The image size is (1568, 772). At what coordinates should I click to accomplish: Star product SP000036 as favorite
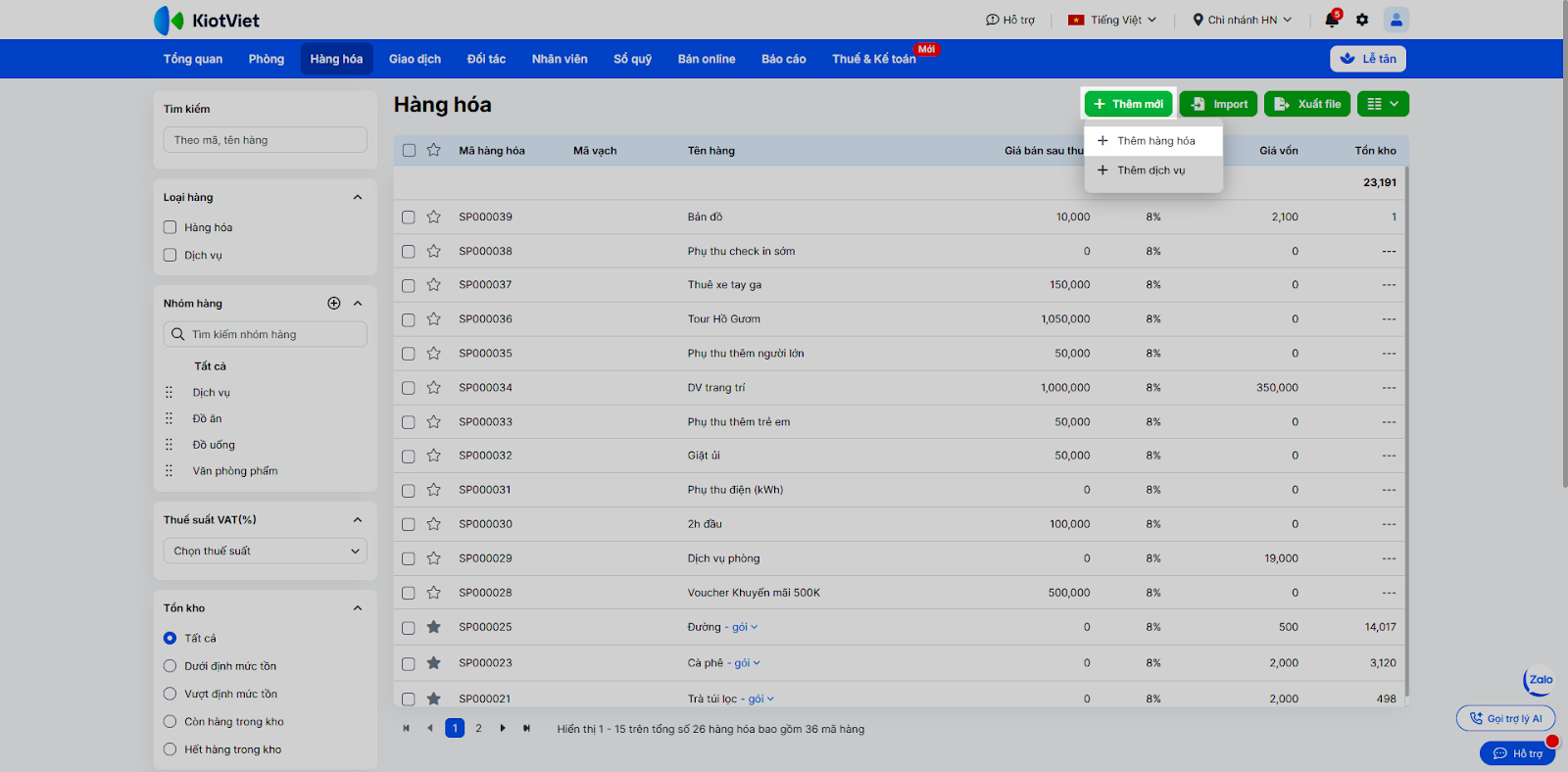(434, 319)
